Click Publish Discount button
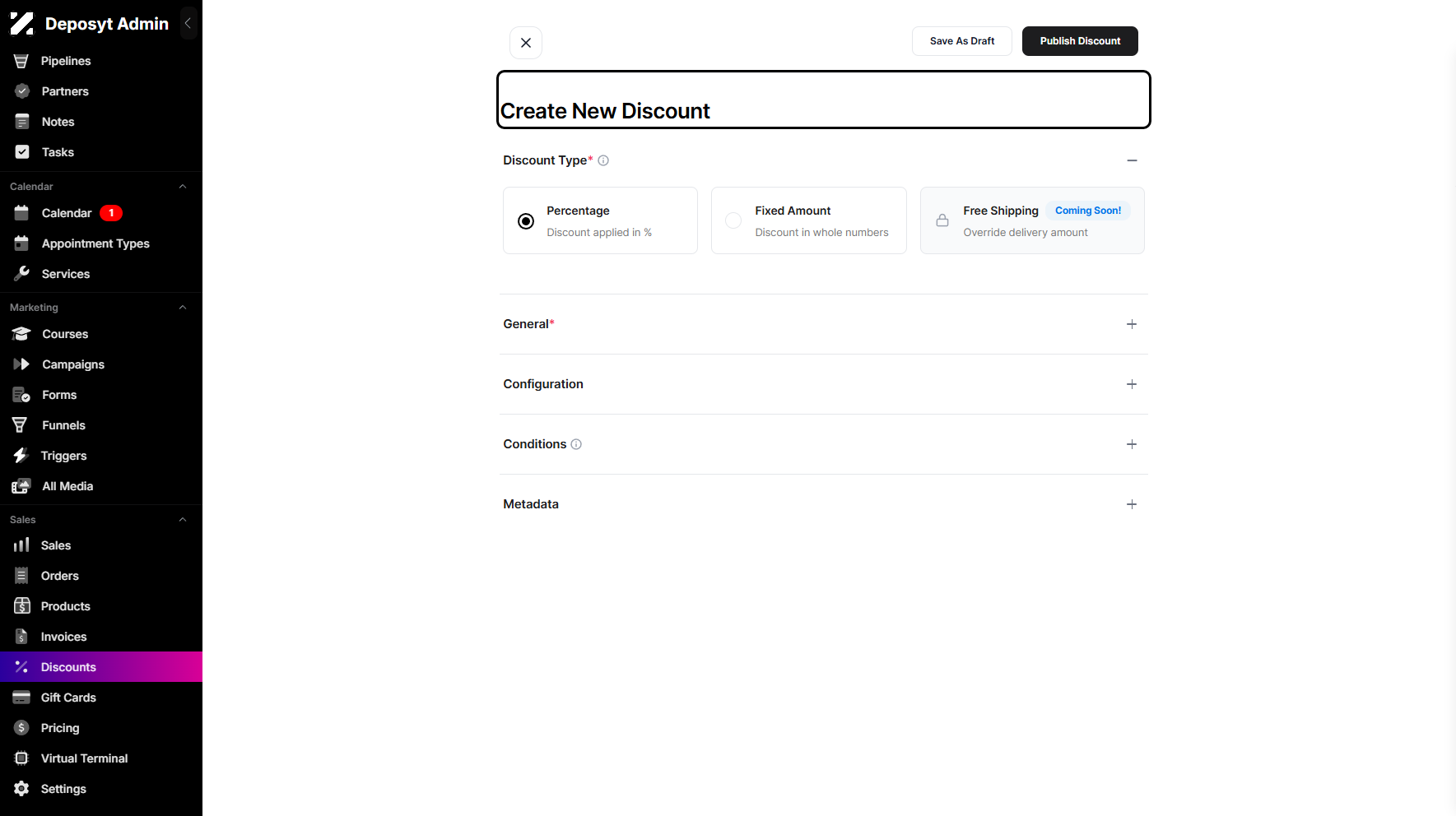 point(1080,41)
